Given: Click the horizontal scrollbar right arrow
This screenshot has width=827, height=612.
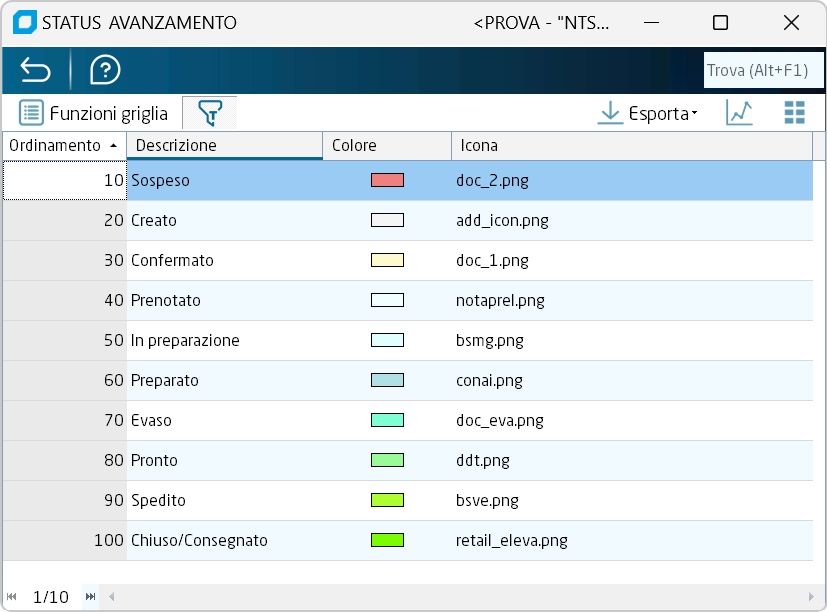Looking at the screenshot, I should [811, 597].
